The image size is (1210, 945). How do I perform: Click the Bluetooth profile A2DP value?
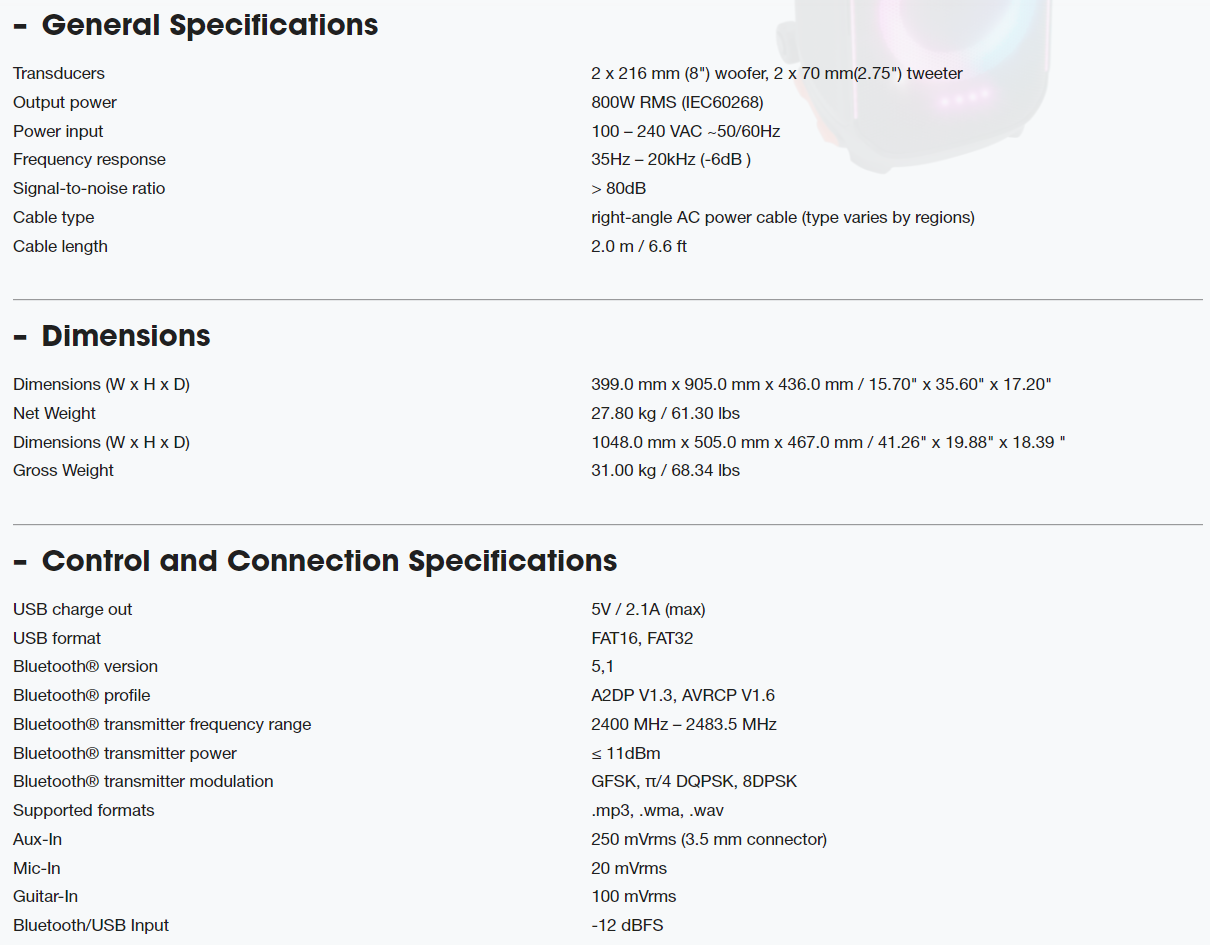(683, 695)
